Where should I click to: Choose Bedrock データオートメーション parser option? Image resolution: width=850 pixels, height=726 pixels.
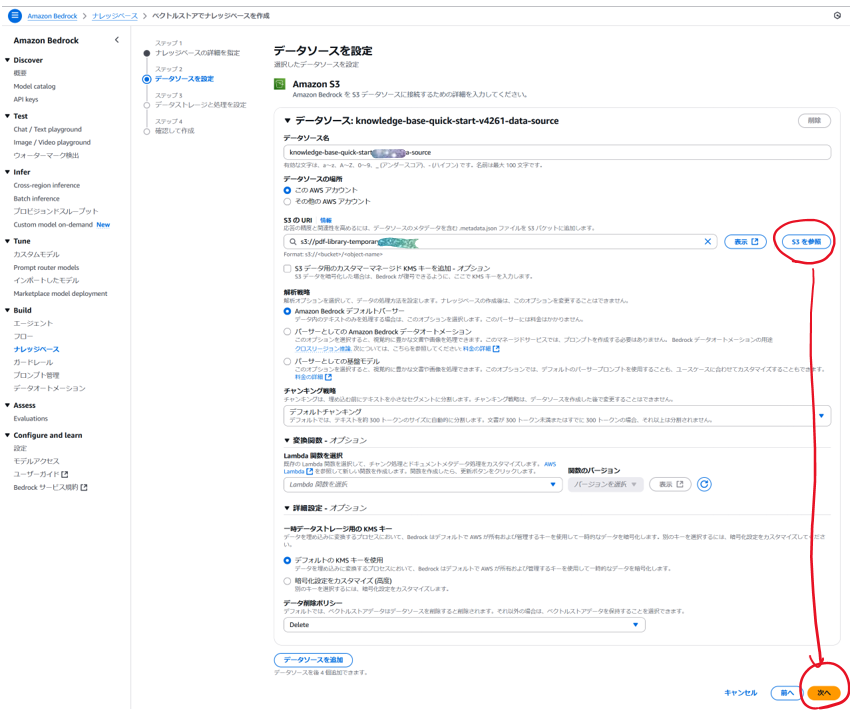click(287, 331)
